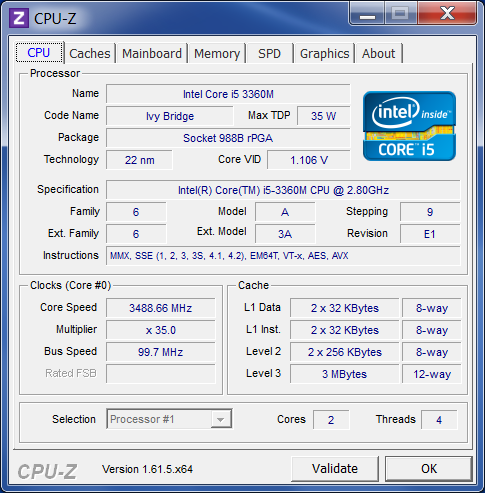Click the disabled maximize button
485x493 pixels.
click(x=401, y=14)
